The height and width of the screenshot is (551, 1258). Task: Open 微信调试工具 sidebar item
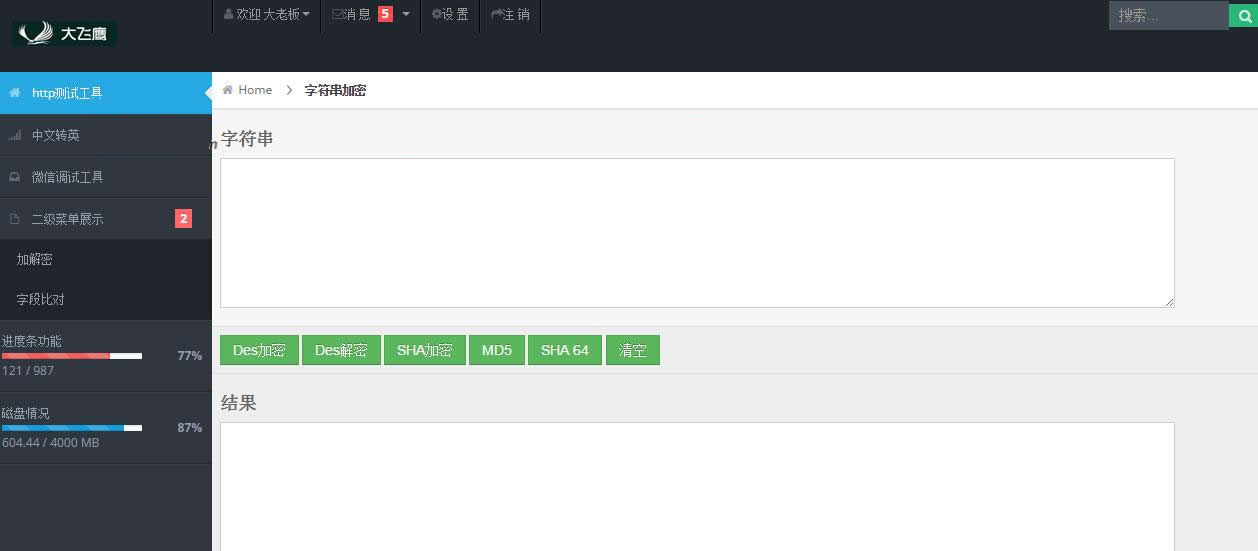click(106, 177)
